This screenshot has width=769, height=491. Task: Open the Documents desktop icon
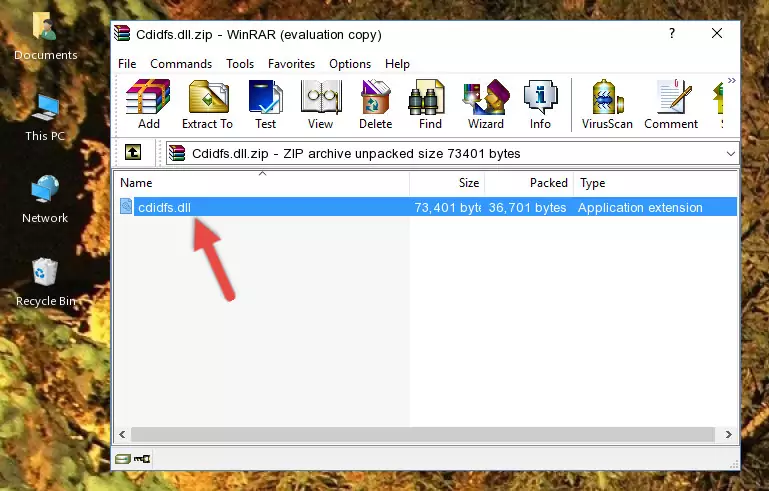[x=45, y=36]
